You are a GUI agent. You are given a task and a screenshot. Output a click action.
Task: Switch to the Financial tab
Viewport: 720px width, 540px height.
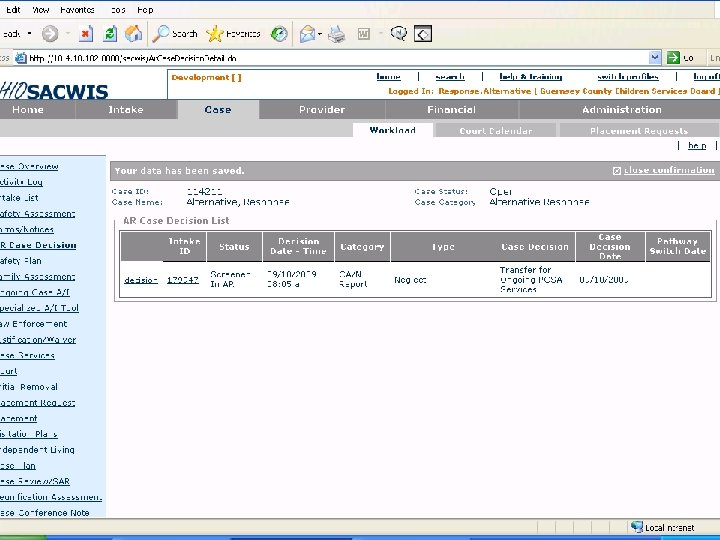tap(451, 110)
